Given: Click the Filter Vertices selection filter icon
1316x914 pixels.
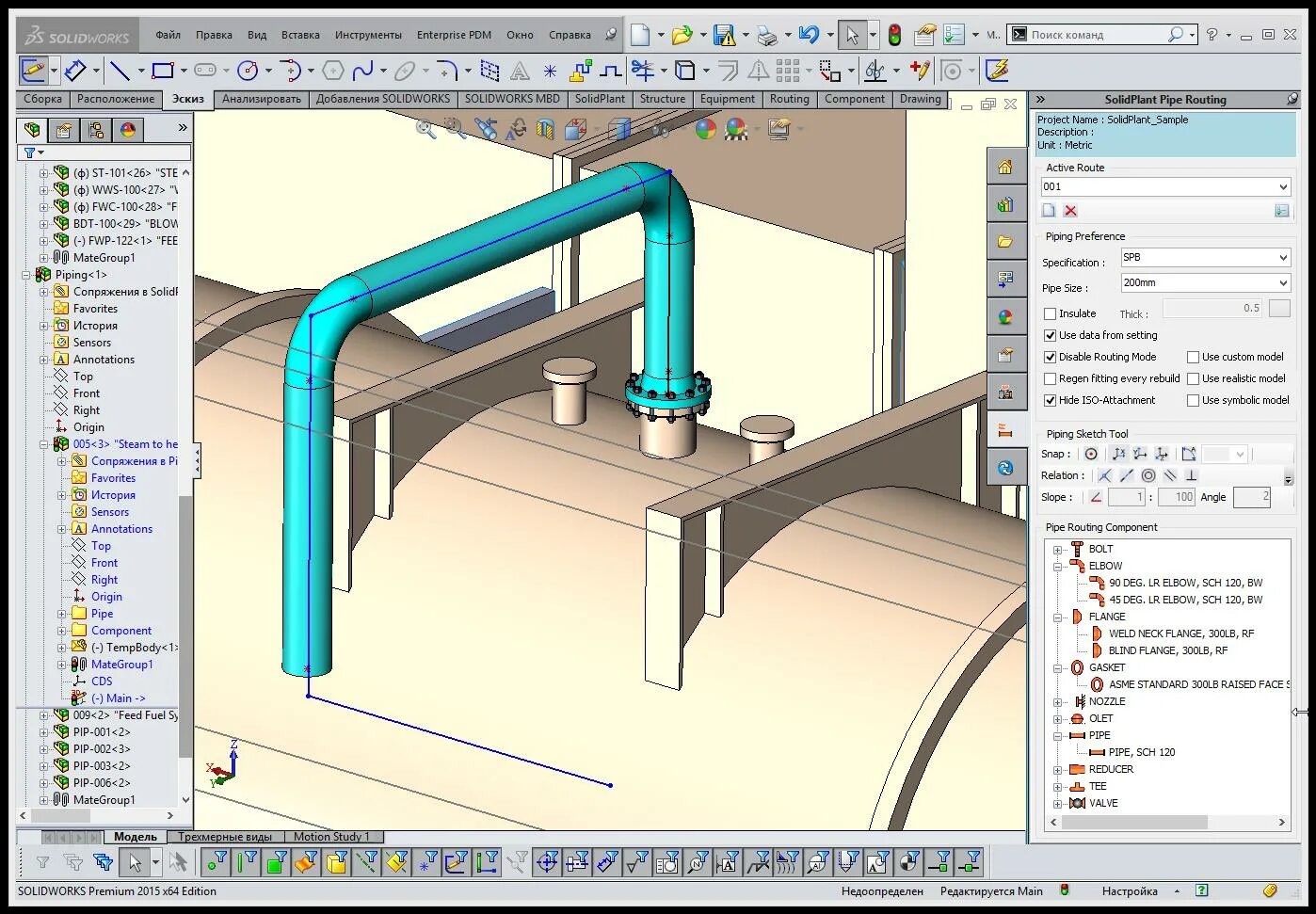Looking at the screenshot, I should point(217,861).
